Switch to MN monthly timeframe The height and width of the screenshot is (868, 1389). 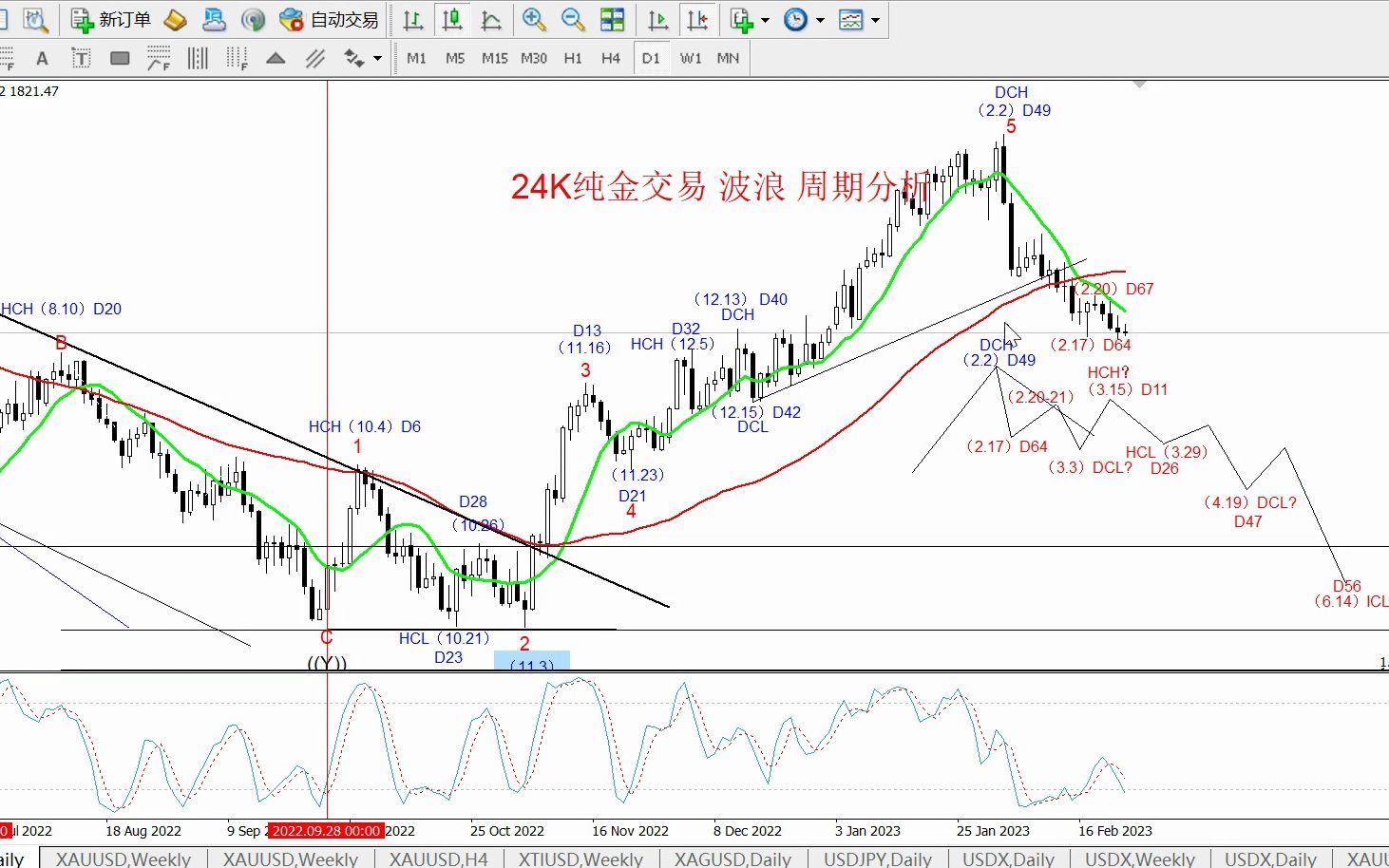(x=728, y=58)
